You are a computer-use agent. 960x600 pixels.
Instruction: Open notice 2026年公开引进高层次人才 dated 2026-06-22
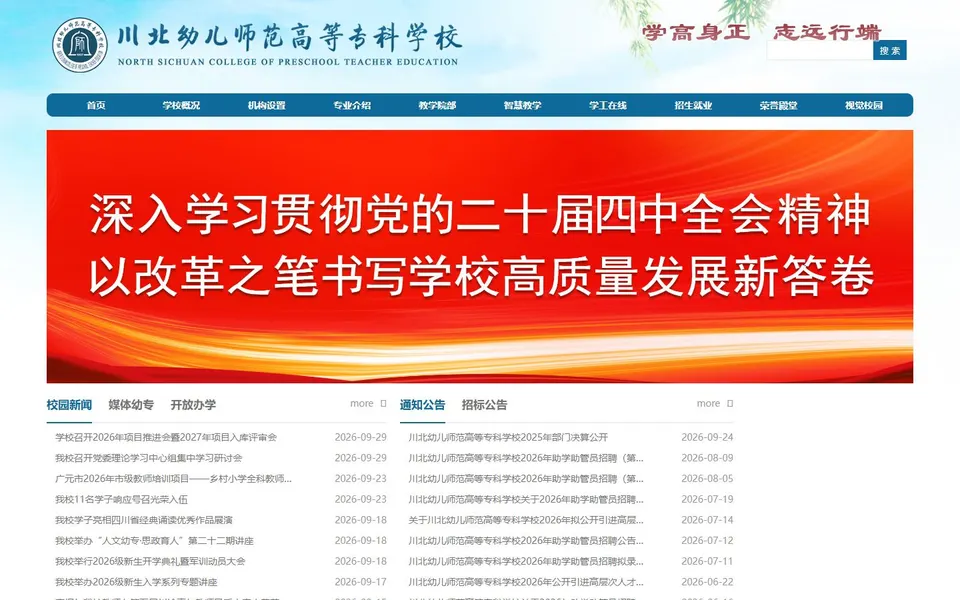click(x=526, y=582)
